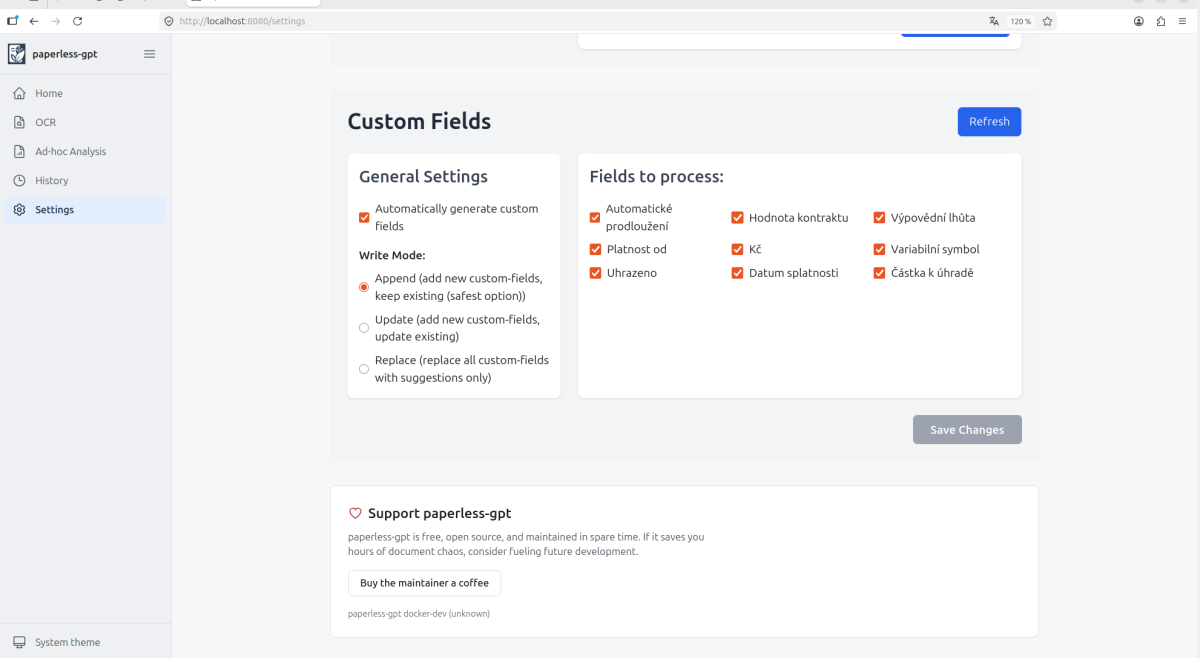Click paperless-gpt docker-dev (unknown) version text
This screenshot has width=1200, height=658.
(x=419, y=613)
